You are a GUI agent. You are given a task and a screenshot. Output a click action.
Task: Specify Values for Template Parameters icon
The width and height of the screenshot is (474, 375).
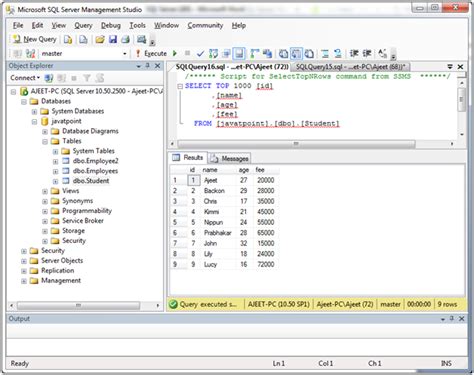coord(383,53)
